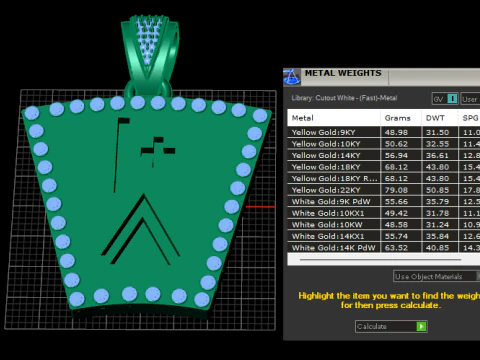480x360 pixels.
Task: Click grams value 56.94
Action: click(x=396, y=155)
